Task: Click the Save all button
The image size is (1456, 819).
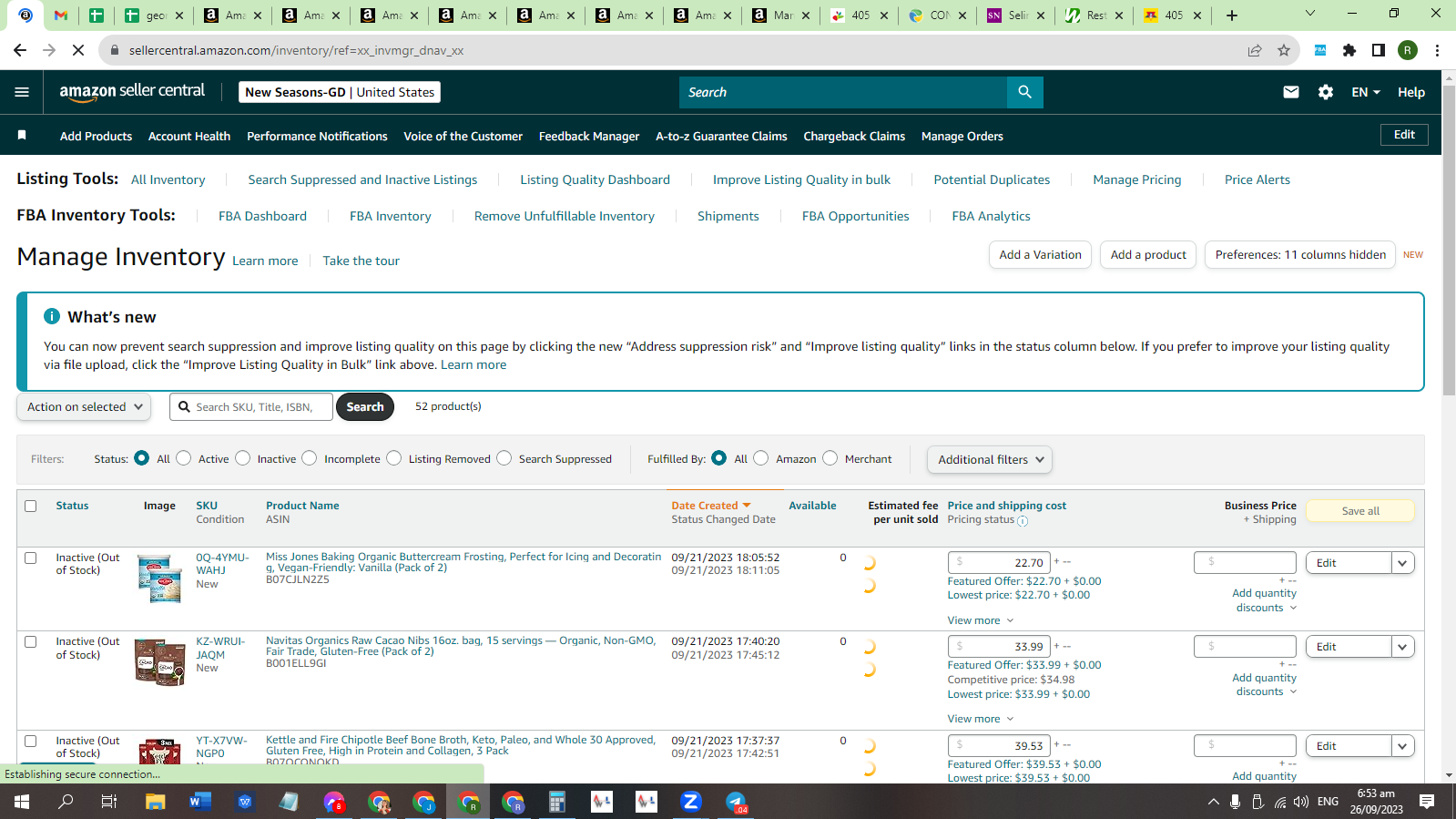Action: point(1360,511)
